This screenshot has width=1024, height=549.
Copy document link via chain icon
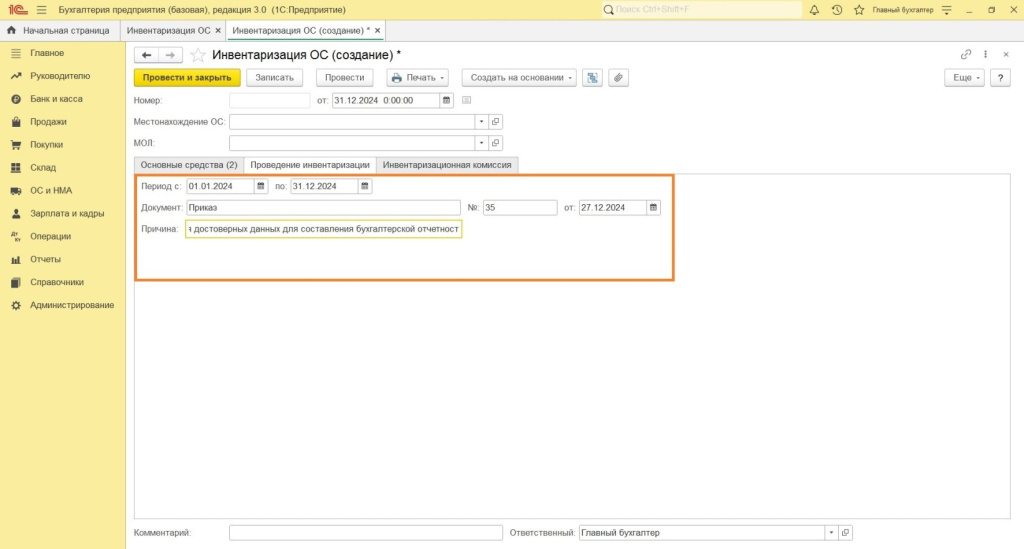point(966,55)
